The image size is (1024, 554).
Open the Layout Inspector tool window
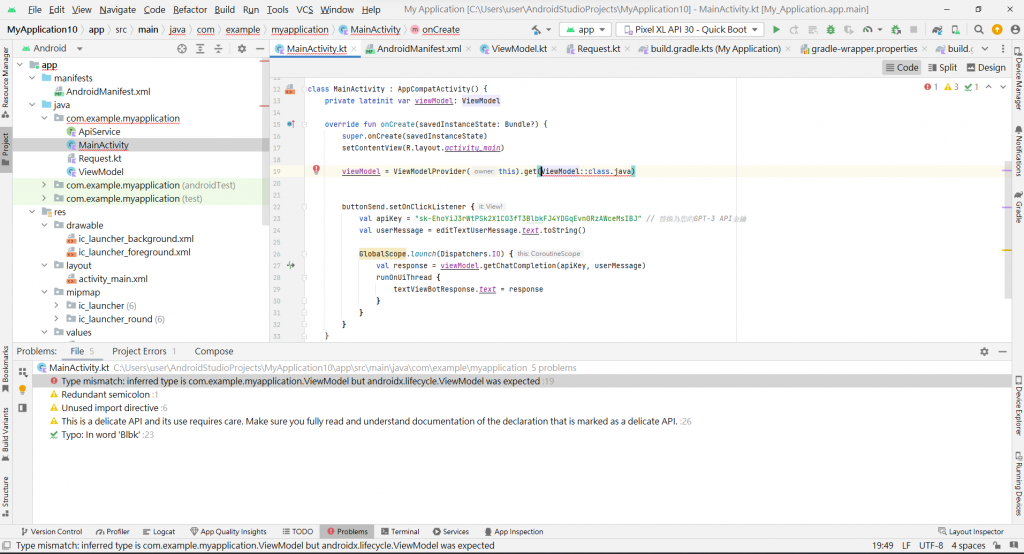[x=970, y=532]
